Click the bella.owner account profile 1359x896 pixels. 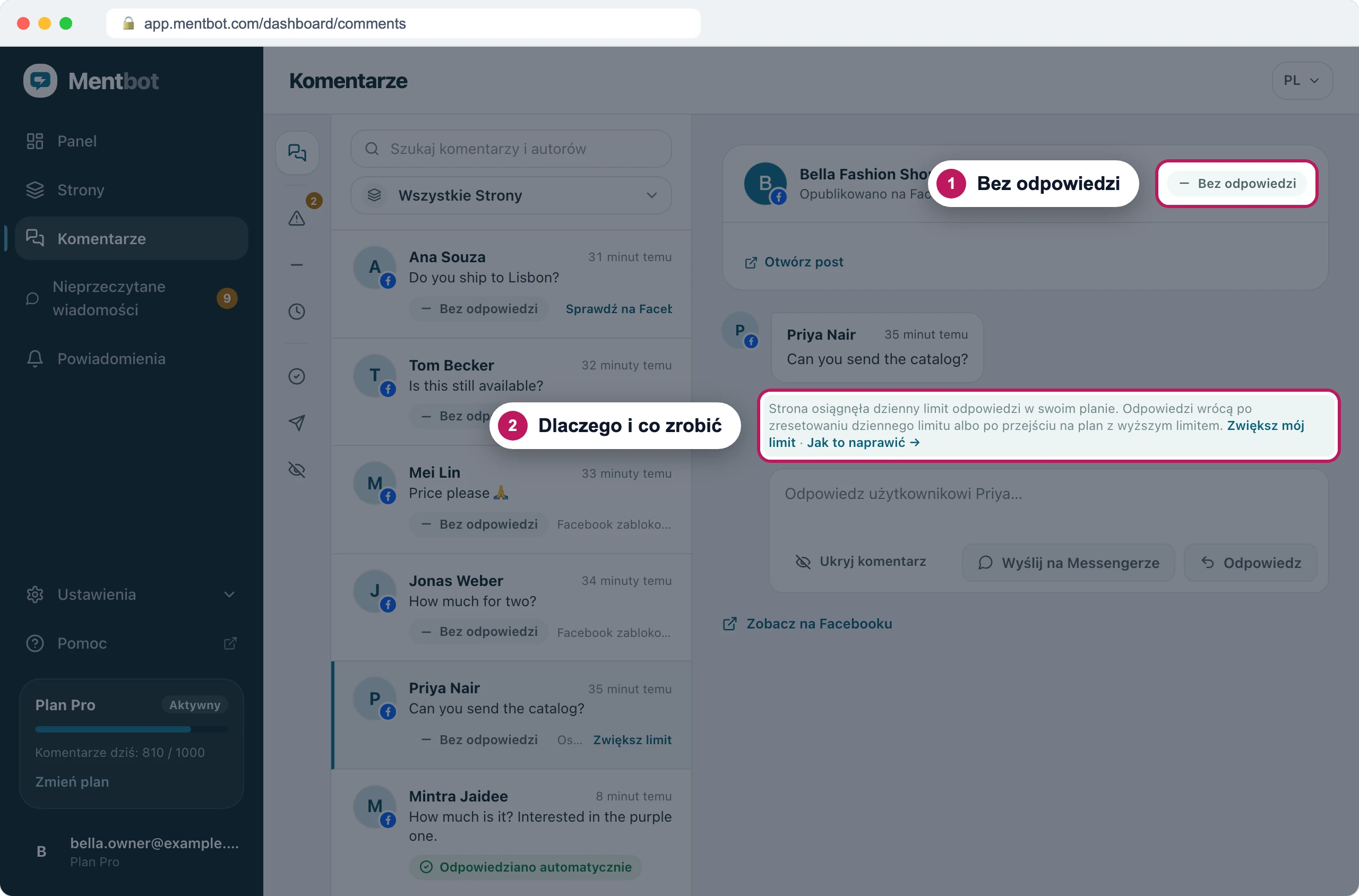tap(132, 851)
